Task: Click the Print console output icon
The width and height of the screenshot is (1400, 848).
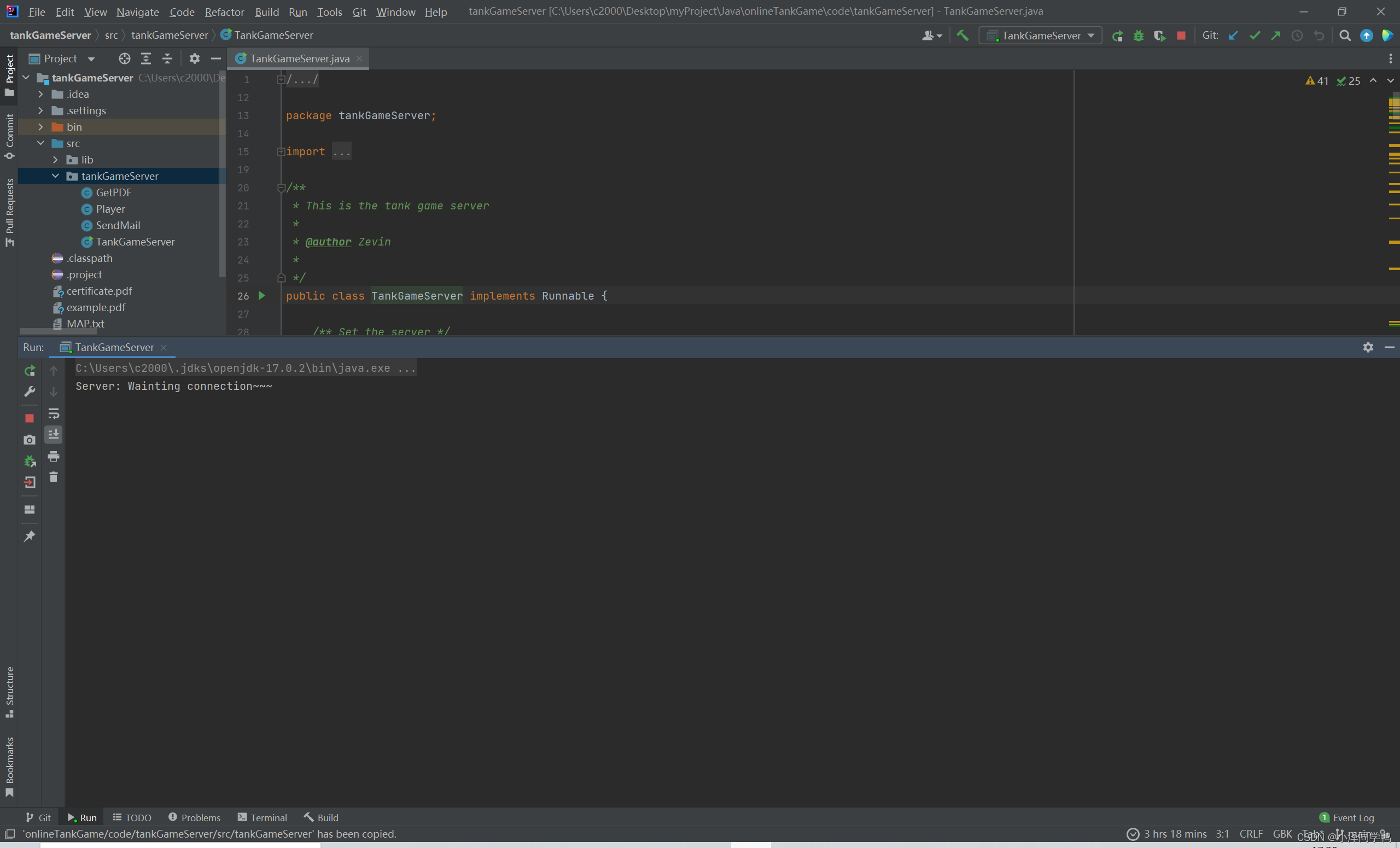Action: click(x=54, y=456)
